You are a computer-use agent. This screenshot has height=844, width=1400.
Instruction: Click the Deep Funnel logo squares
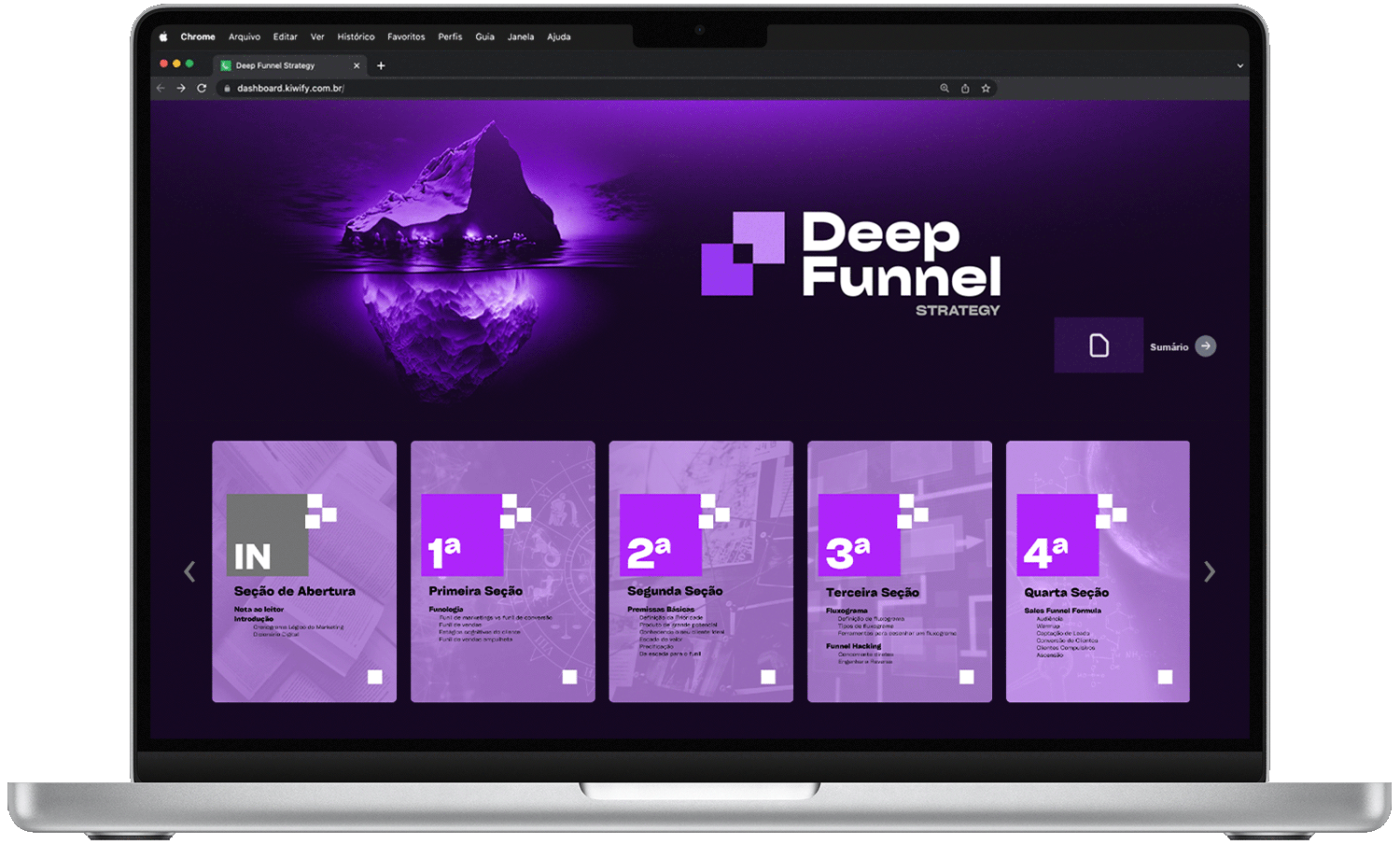(743, 253)
